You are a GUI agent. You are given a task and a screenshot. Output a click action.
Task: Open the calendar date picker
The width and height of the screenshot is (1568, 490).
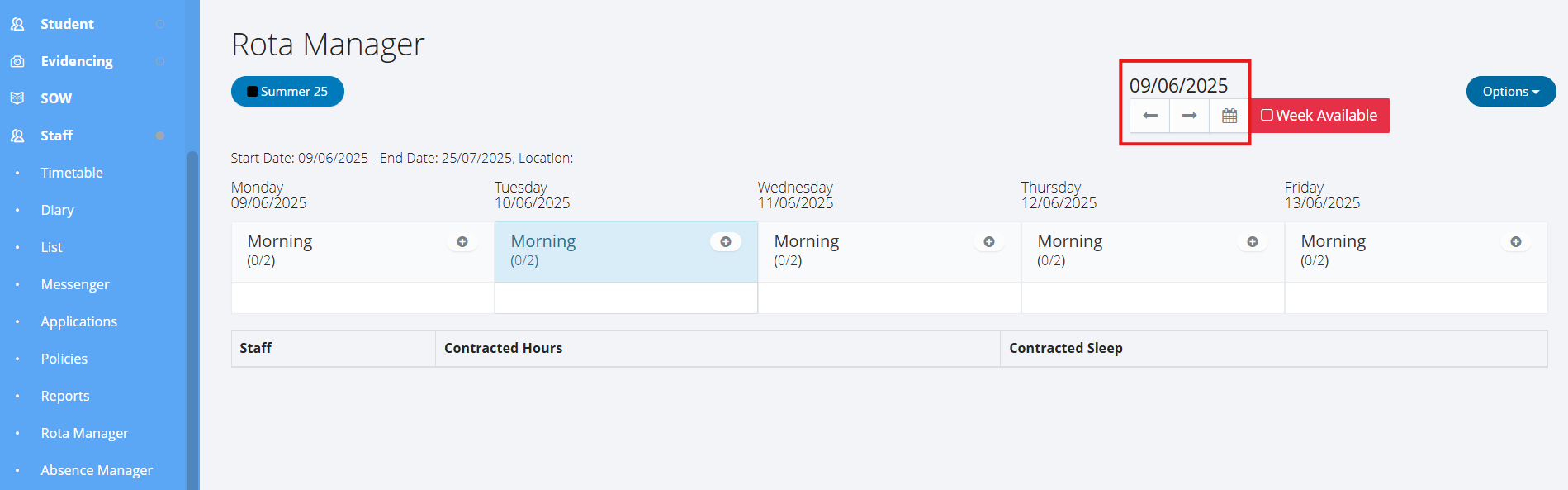[1229, 116]
